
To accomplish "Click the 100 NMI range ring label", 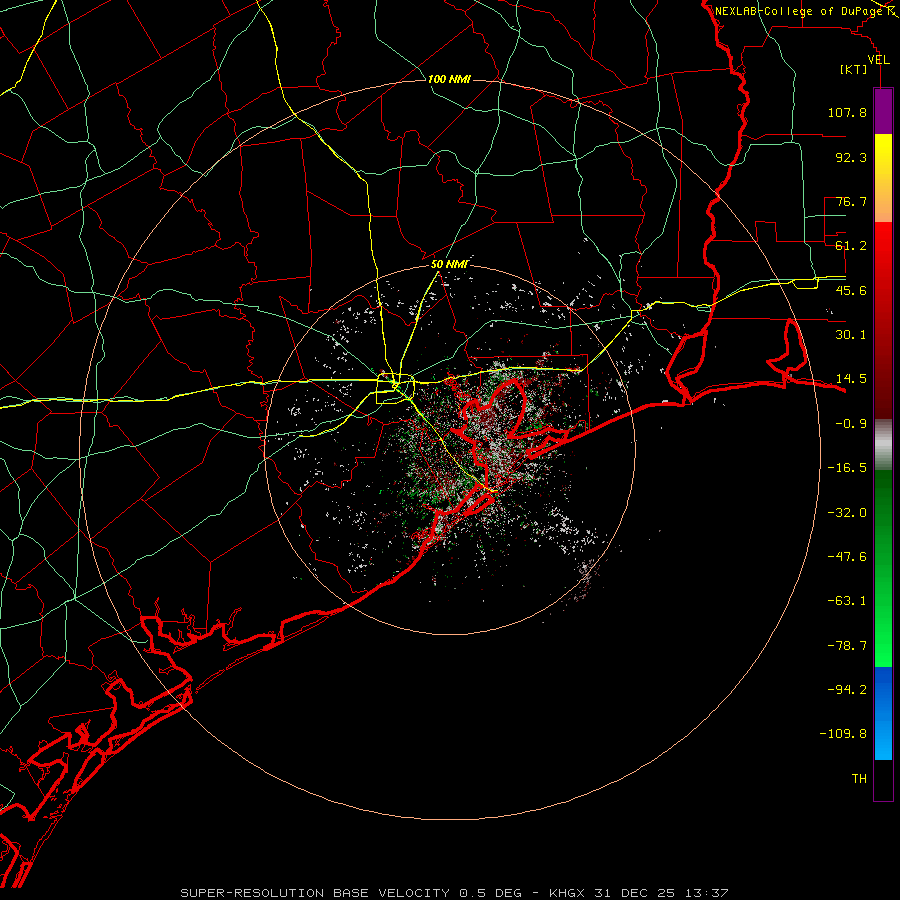I will pyautogui.click(x=449, y=79).
